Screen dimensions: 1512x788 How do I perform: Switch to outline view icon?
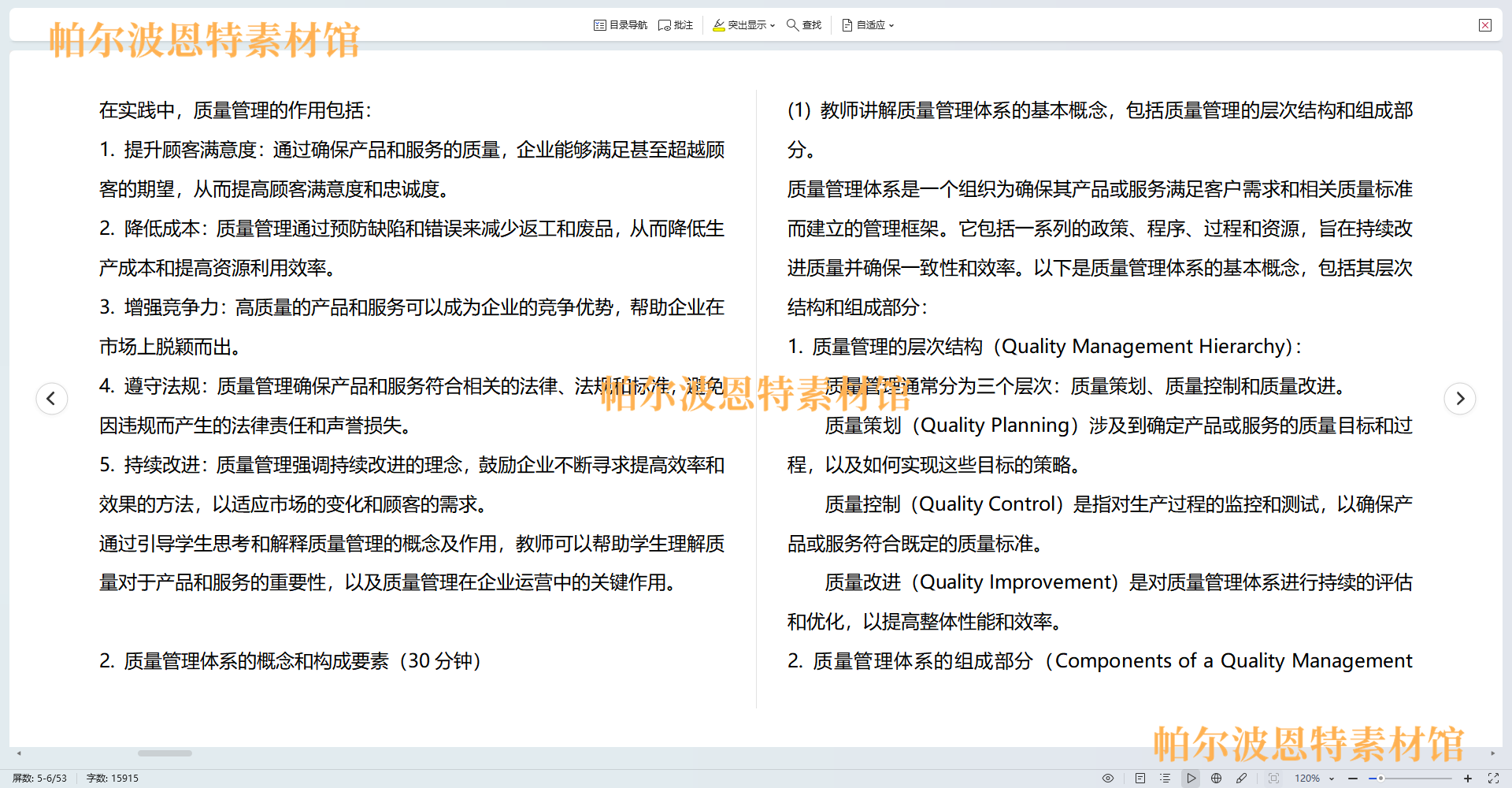pyautogui.click(x=1165, y=778)
